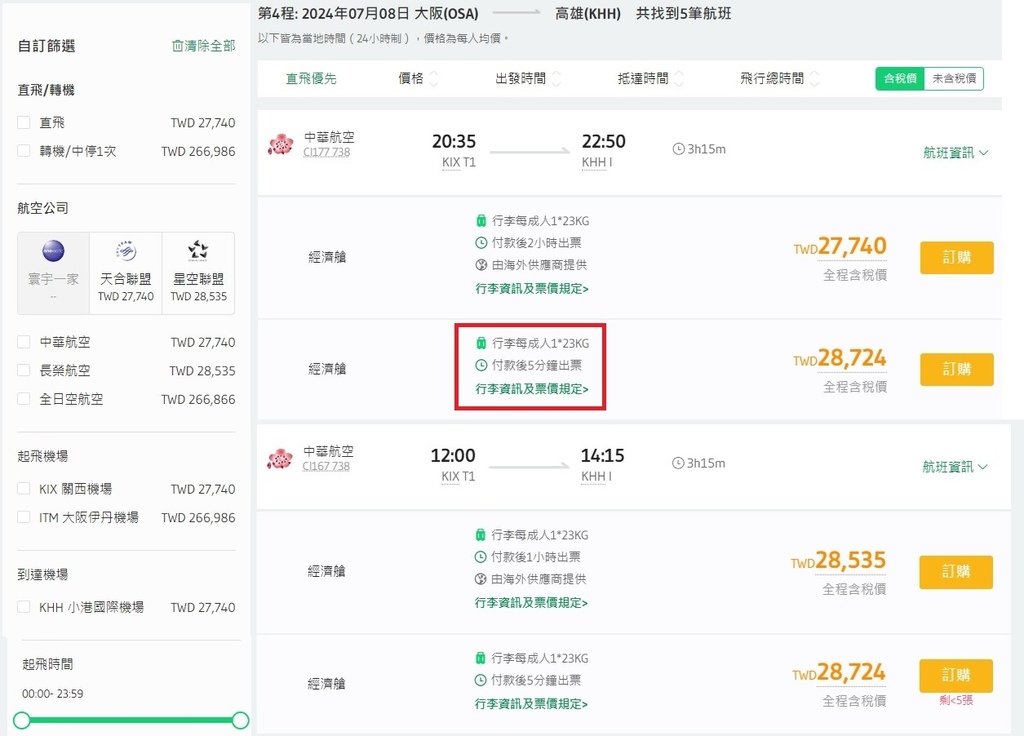Click the KIX T1 label for 20:35 departure

coord(458,163)
